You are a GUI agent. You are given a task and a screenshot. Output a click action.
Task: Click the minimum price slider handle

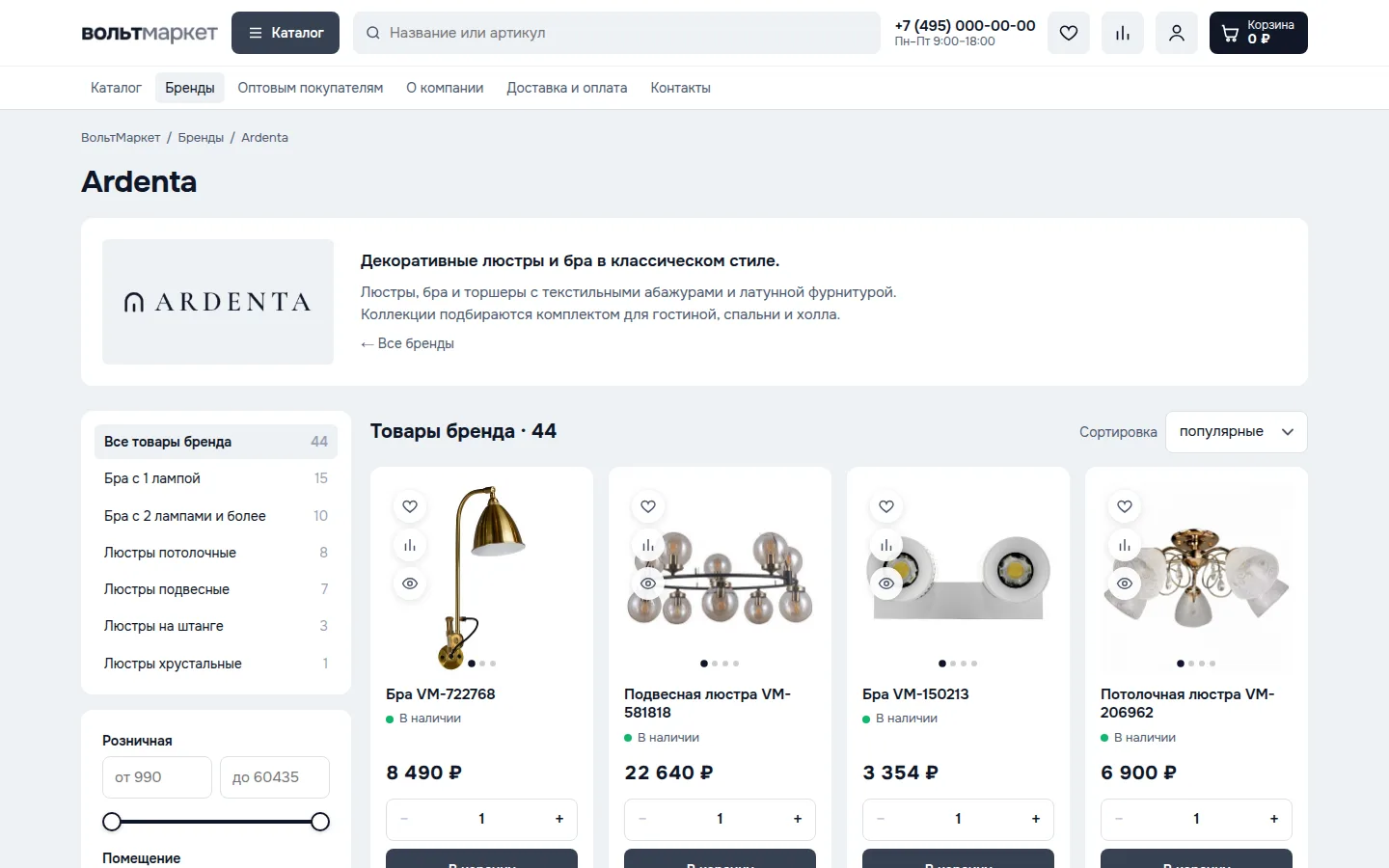point(112,822)
